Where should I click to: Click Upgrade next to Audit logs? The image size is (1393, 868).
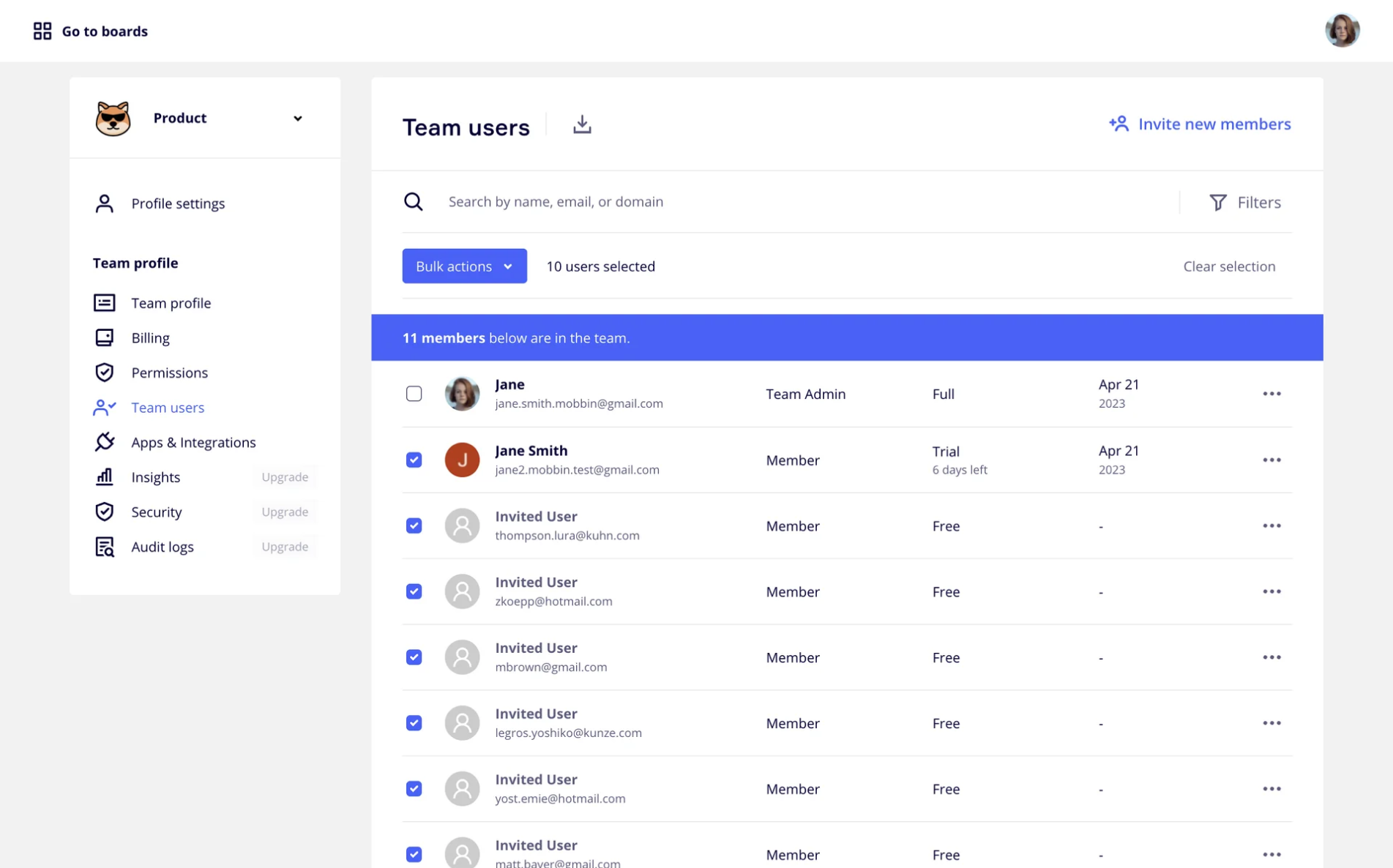click(285, 547)
